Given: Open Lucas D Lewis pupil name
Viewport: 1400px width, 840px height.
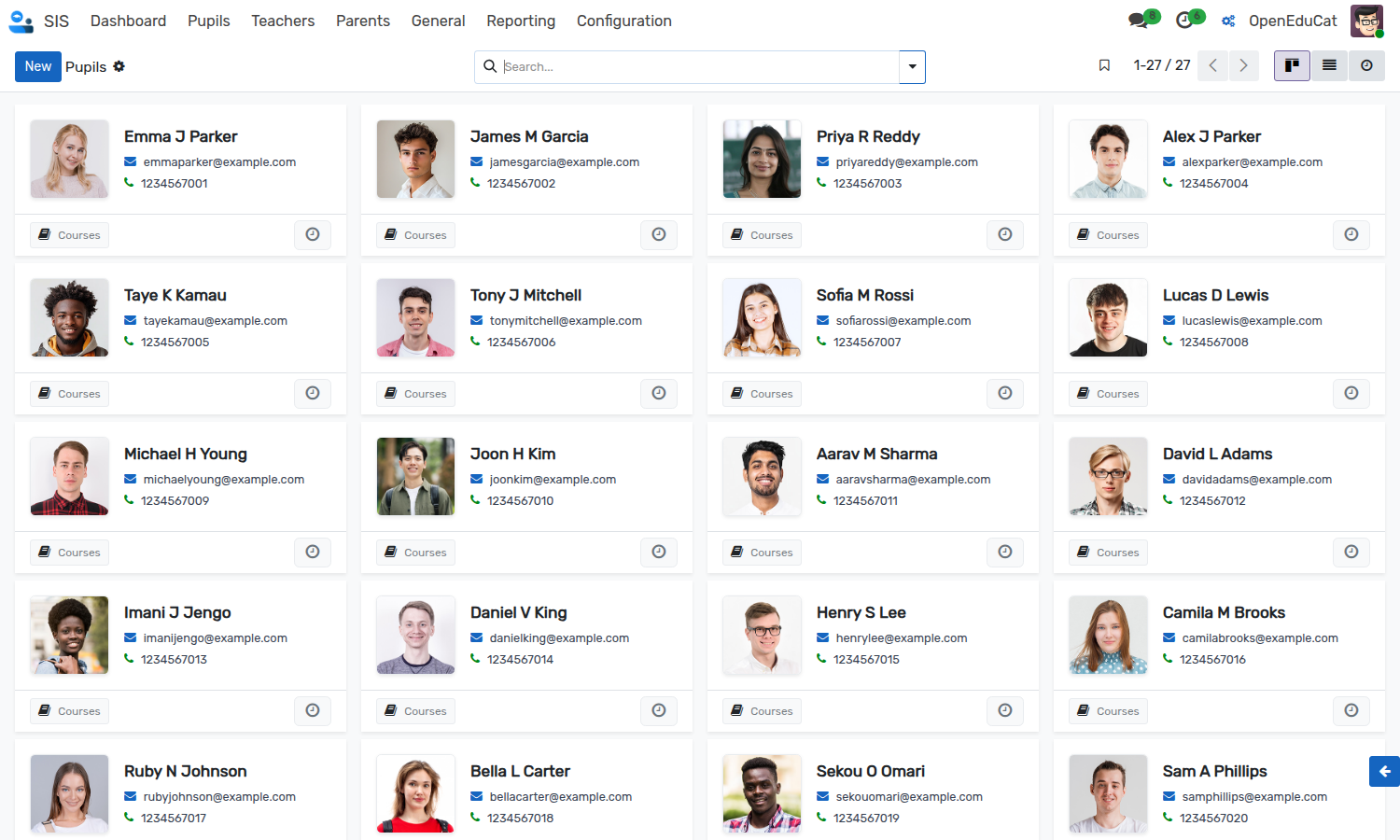Looking at the screenshot, I should [x=1215, y=295].
